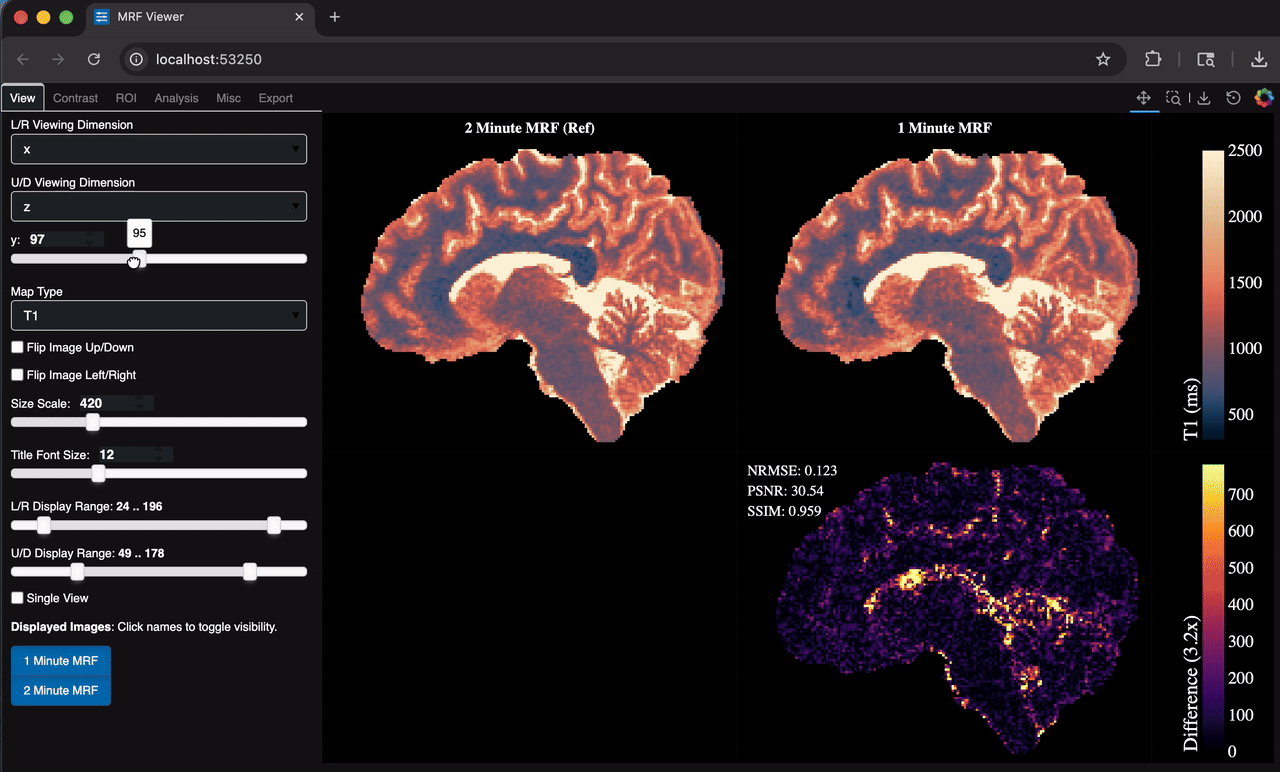Toggle visibility of 2 Minute MRF

[60, 690]
